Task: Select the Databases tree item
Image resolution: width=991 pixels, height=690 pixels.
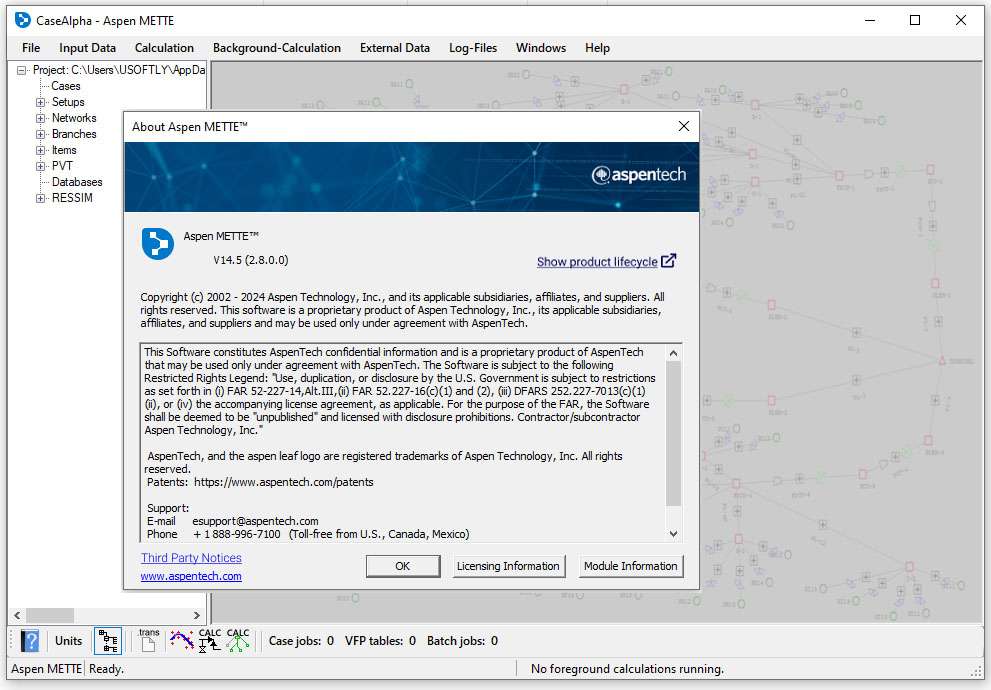Action: 77,182
